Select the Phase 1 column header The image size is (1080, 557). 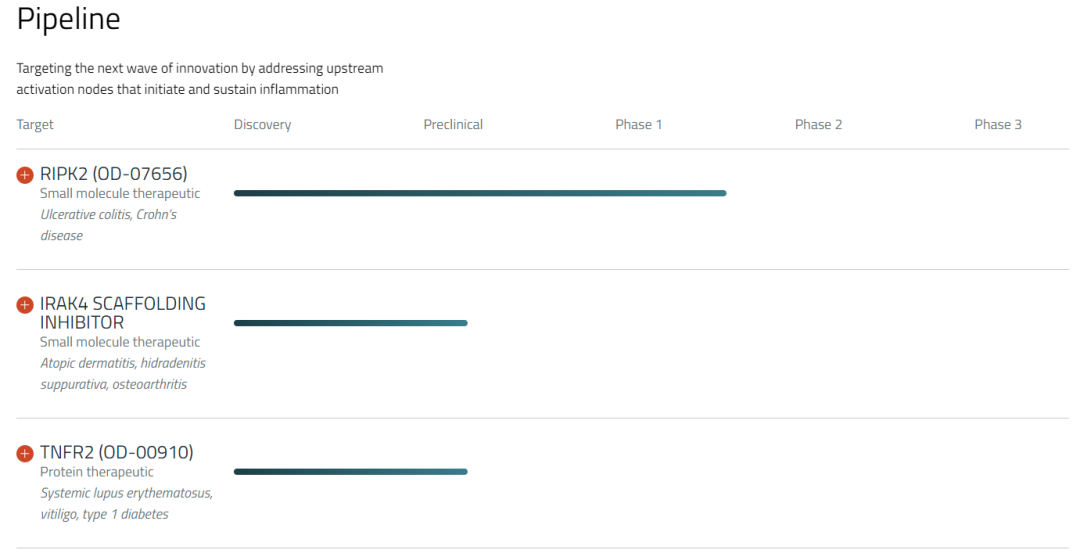coord(638,125)
